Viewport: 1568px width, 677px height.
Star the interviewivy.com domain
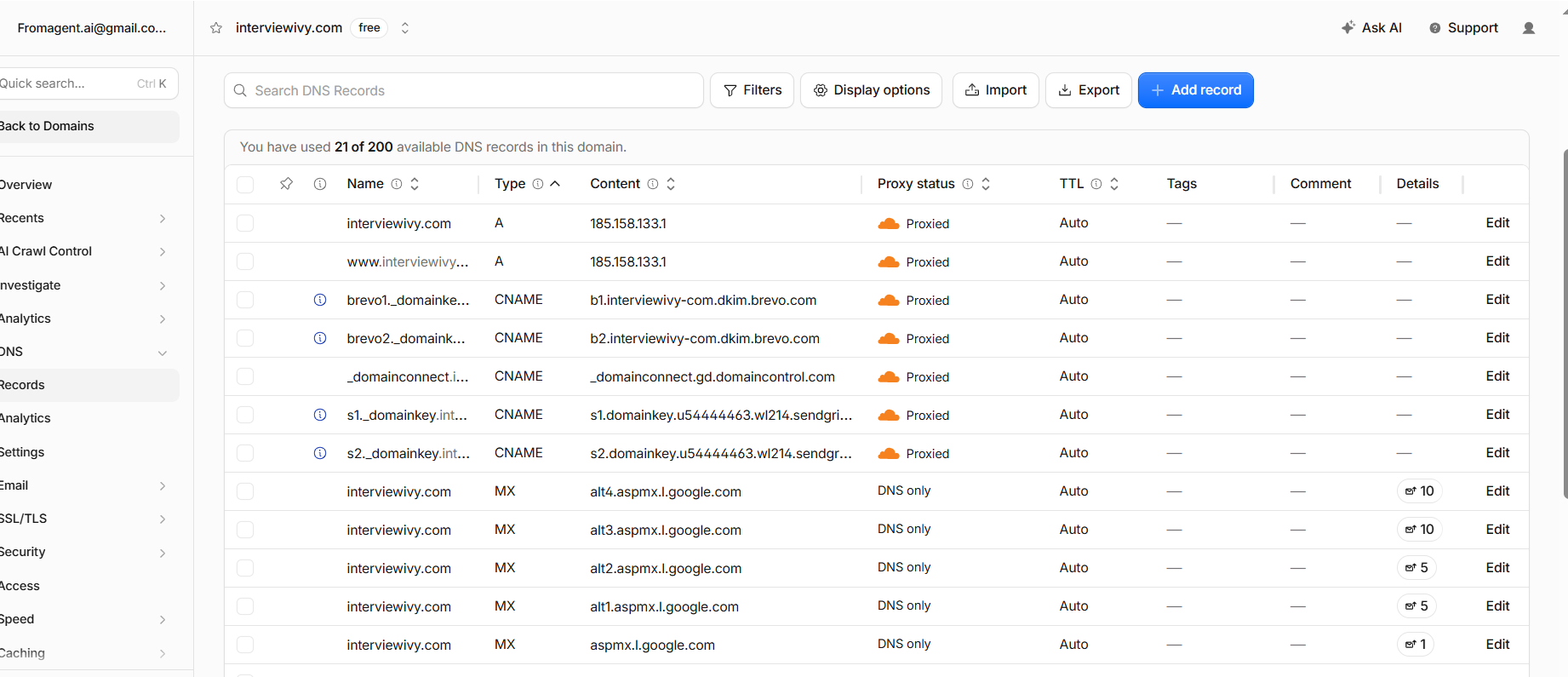click(216, 28)
